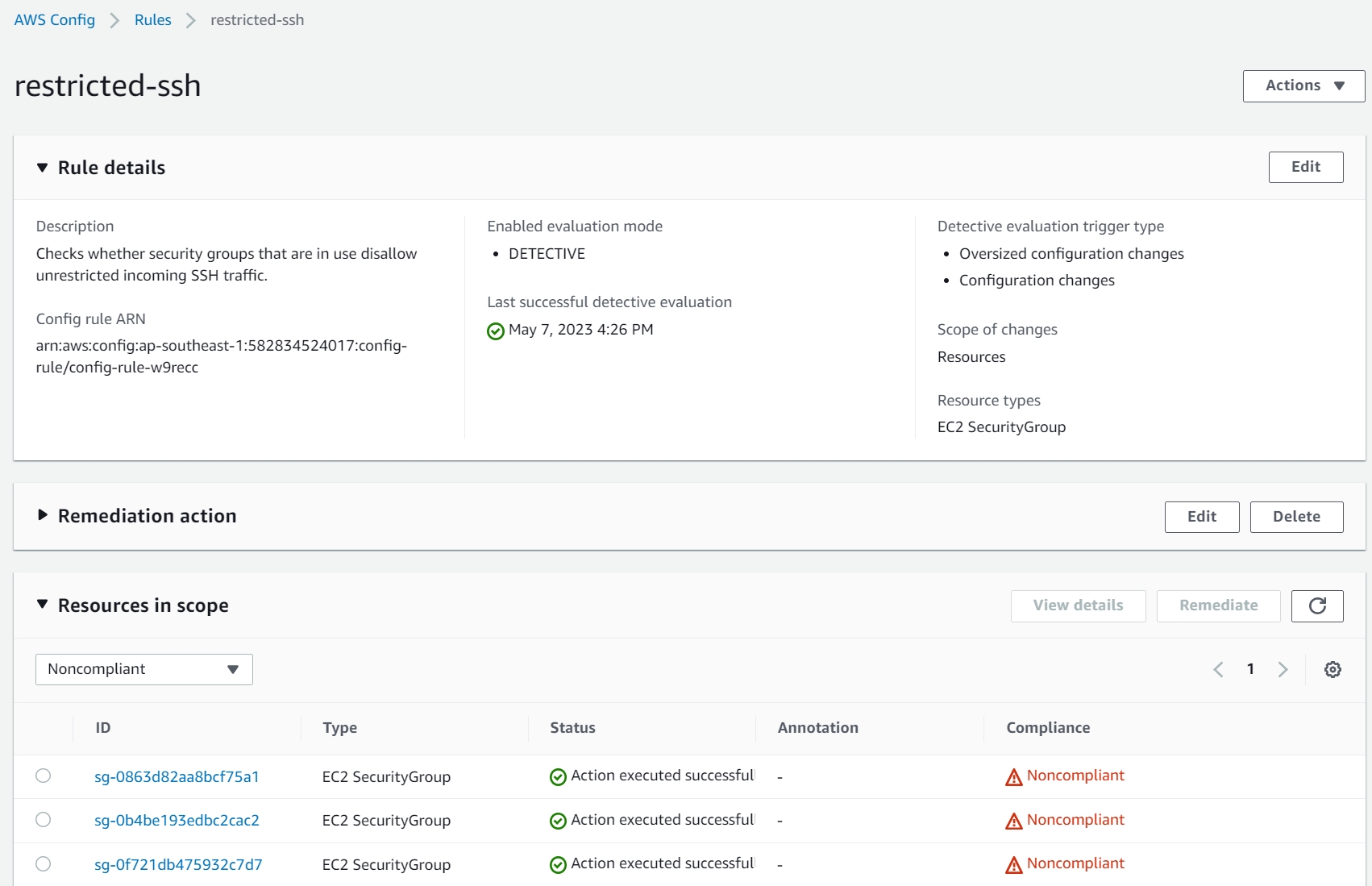Open the Noncompliant filter dropdown
Screen dimensions: 1372x886
(x=144, y=670)
